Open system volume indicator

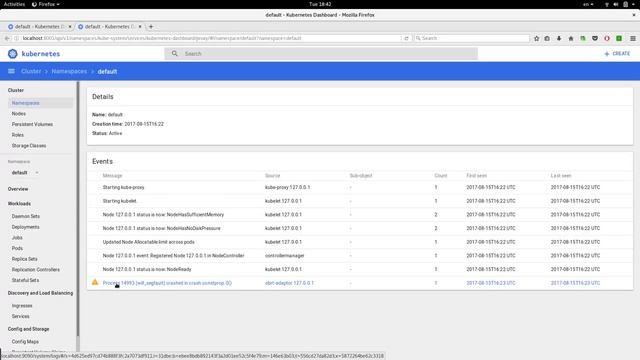(616, 4)
